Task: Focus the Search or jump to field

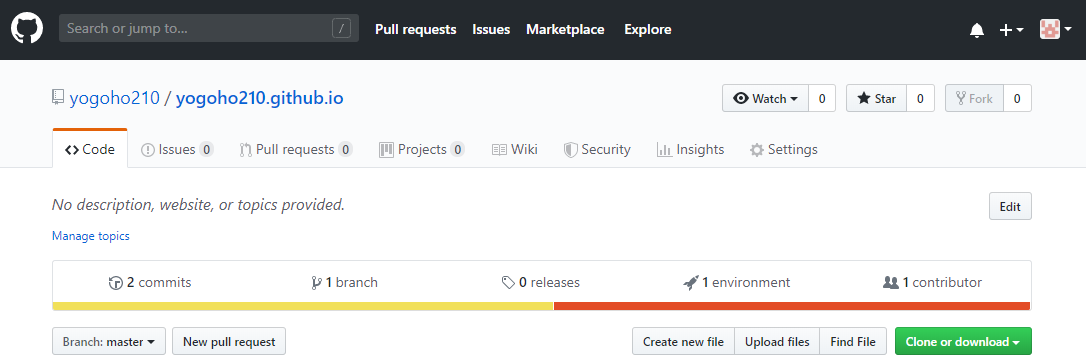Action: coord(208,29)
